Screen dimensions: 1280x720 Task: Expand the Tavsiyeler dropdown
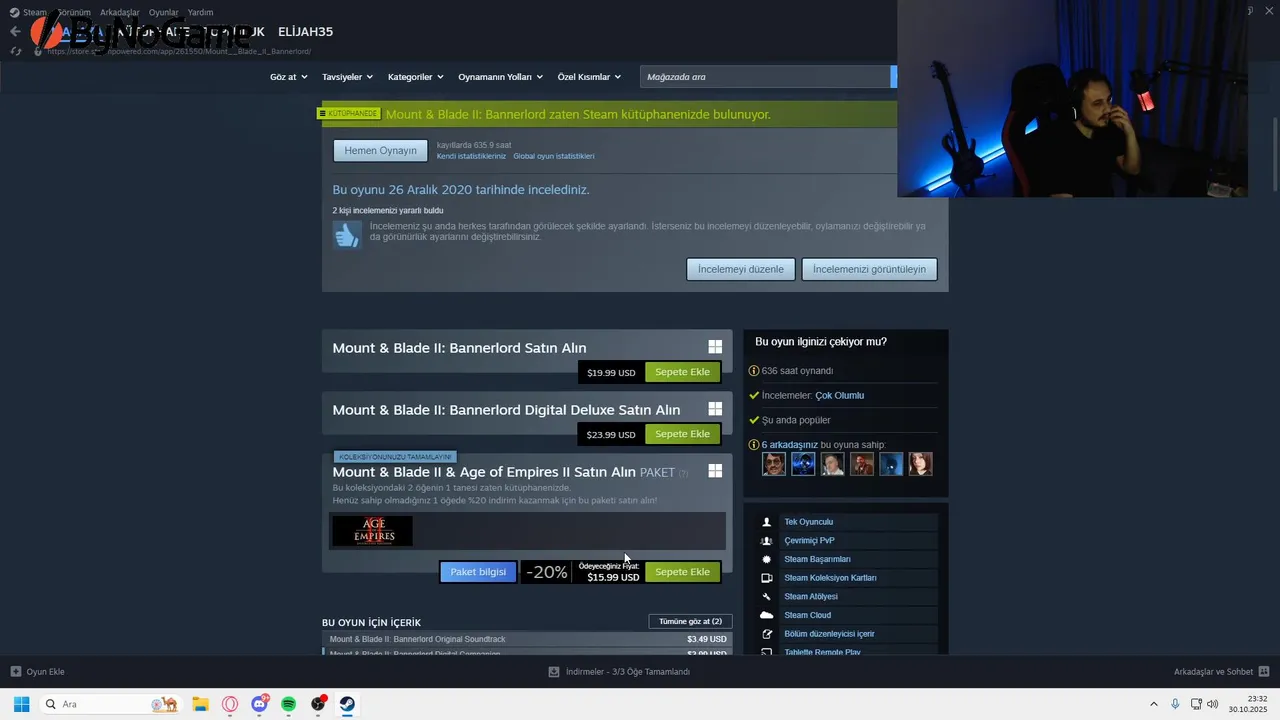[347, 77]
